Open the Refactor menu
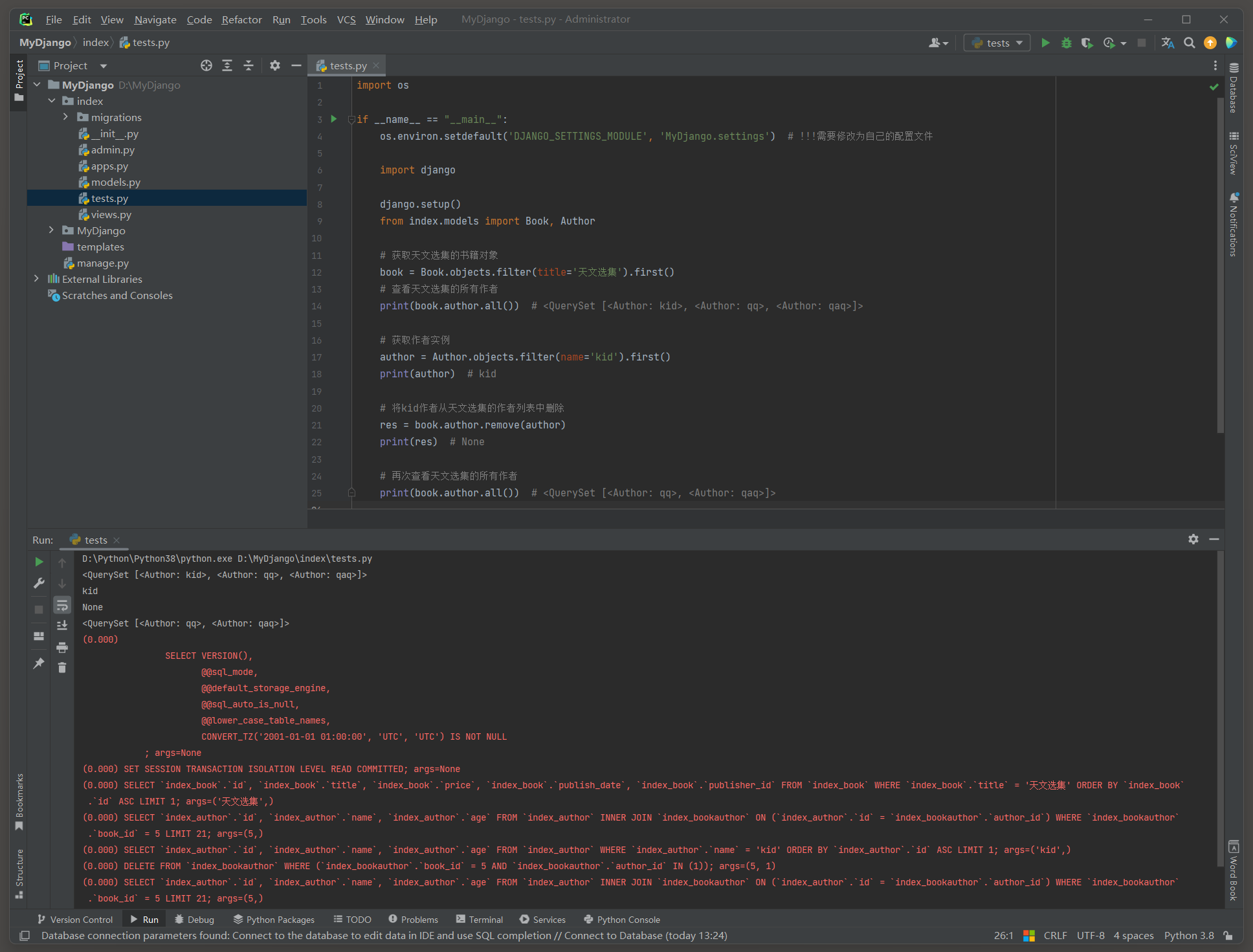The height and width of the screenshot is (952, 1253). 241,19
